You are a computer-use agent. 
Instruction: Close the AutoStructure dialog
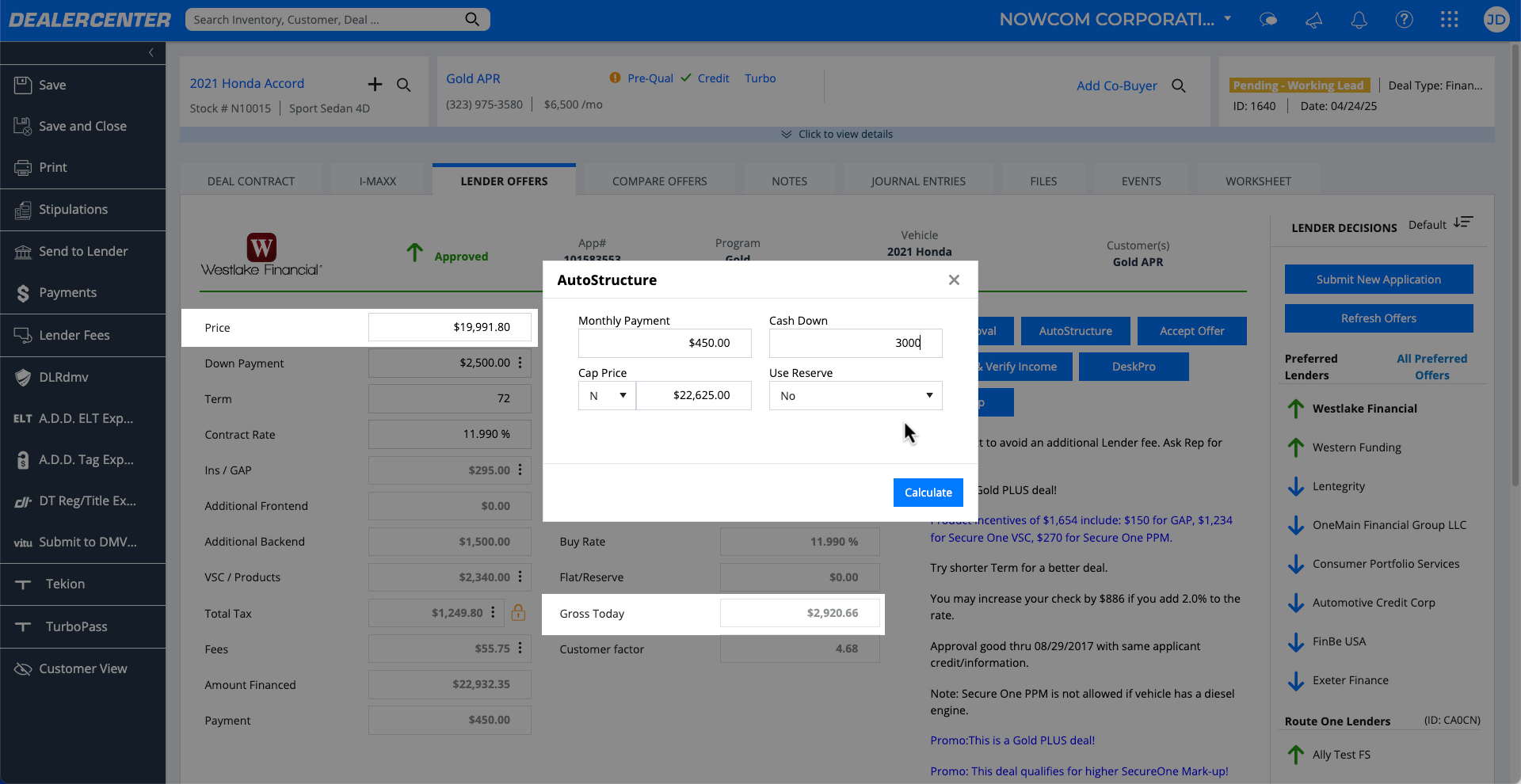coord(954,280)
